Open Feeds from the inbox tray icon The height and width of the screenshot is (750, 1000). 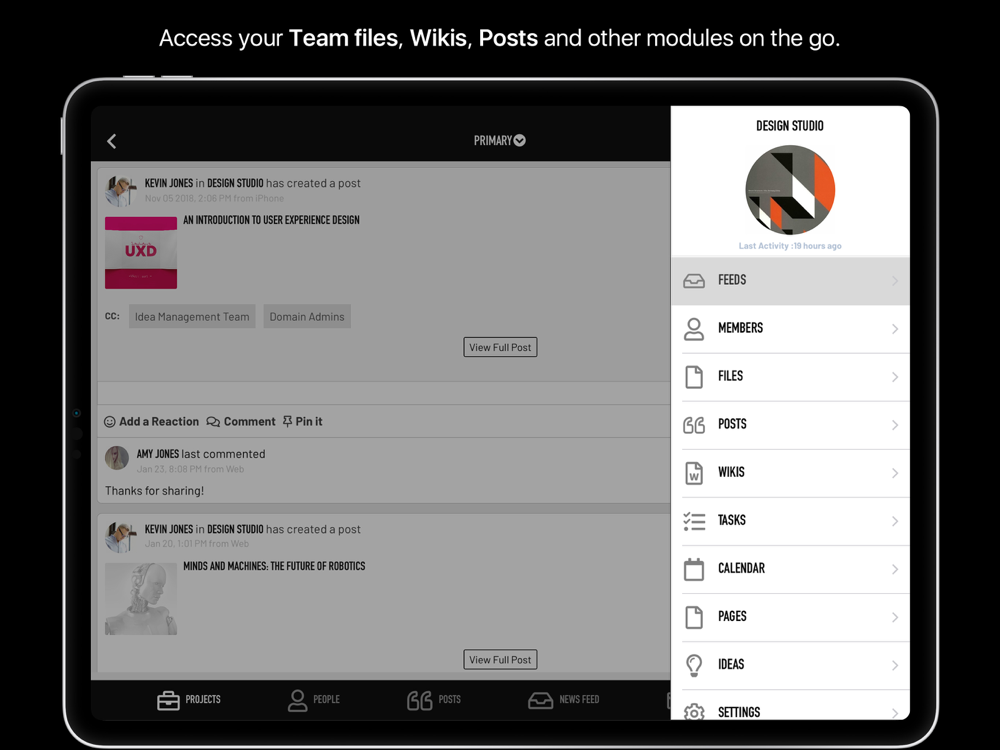coord(694,281)
